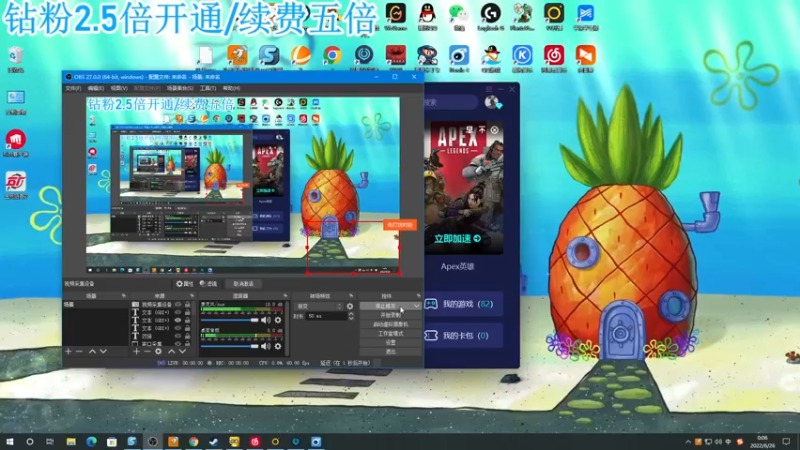800x450 pixels.
Task: Click 开始录制 in OBS controls
Action: [x=390, y=315]
